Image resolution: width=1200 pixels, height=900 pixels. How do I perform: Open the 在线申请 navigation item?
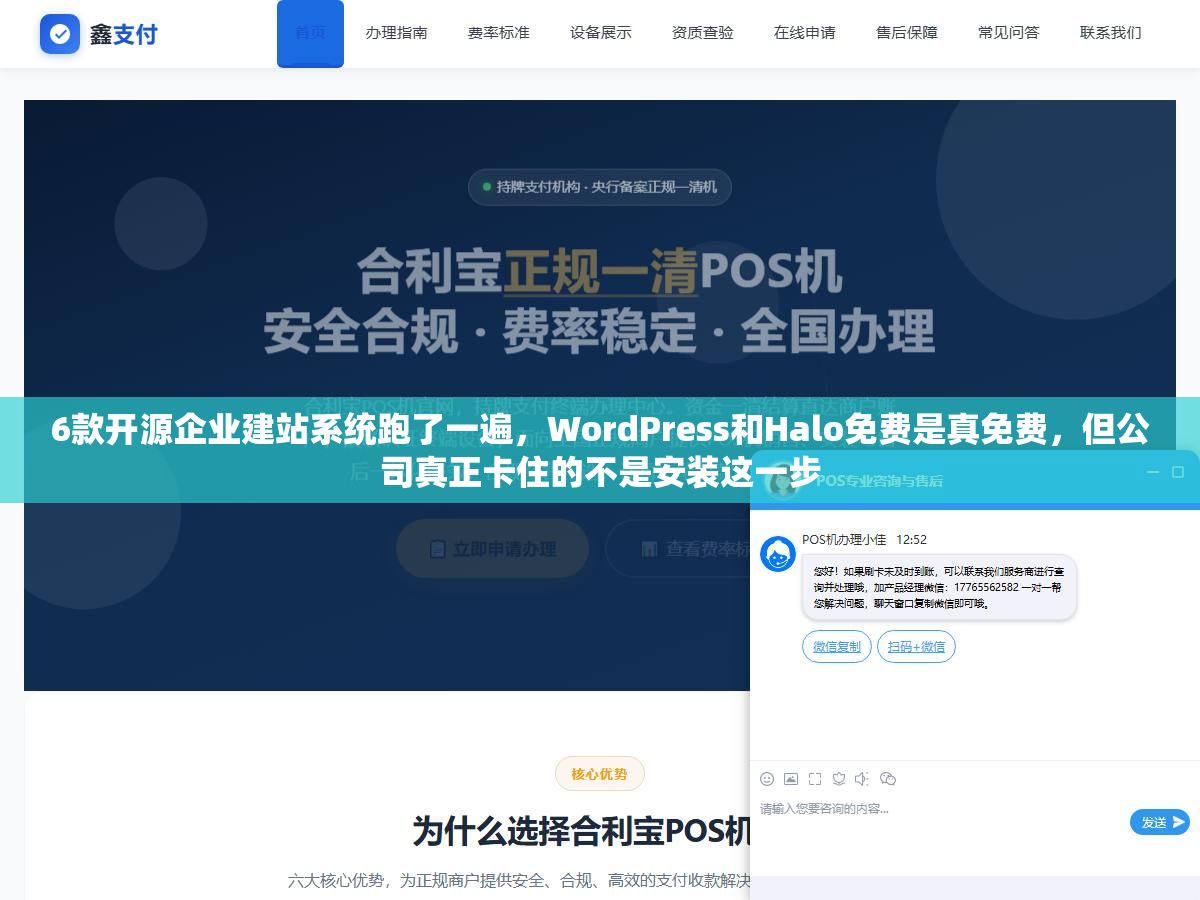click(x=804, y=33)
